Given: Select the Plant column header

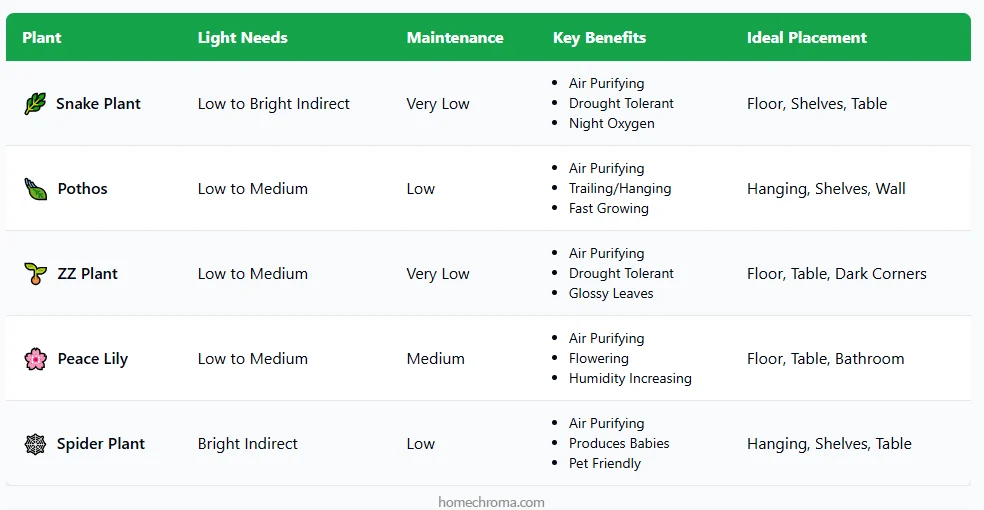Looking at the screenshot, I should click(x=42, y=38).
